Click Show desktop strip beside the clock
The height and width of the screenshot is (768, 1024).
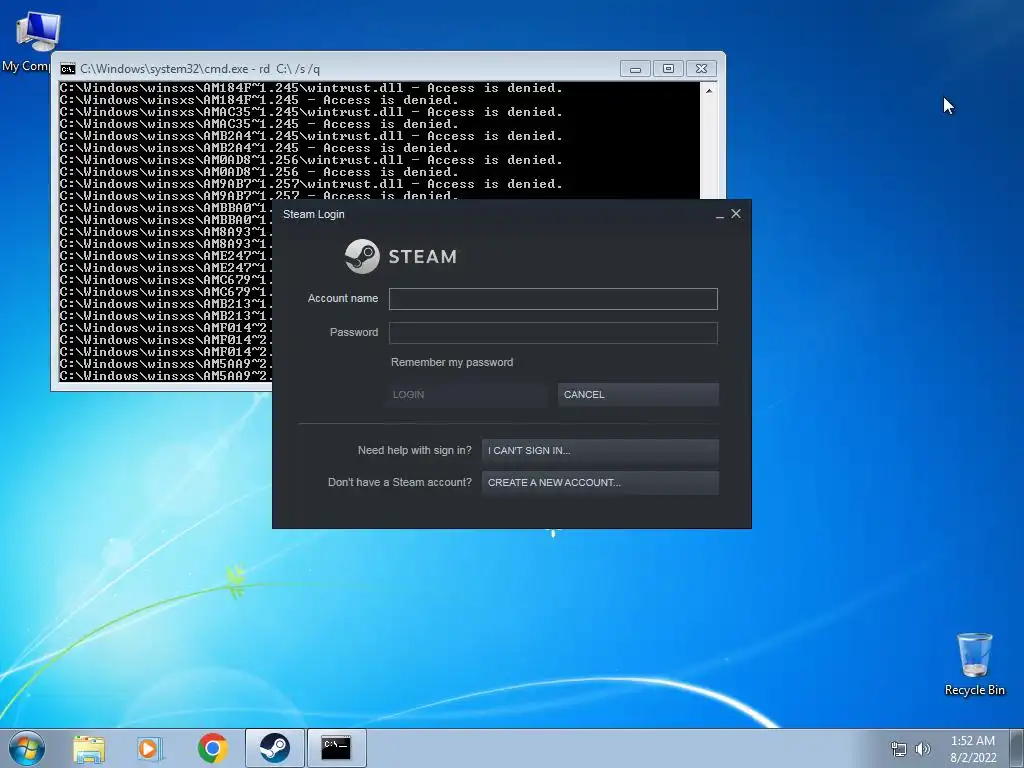pyautogui.click(x=1017, y=748)
